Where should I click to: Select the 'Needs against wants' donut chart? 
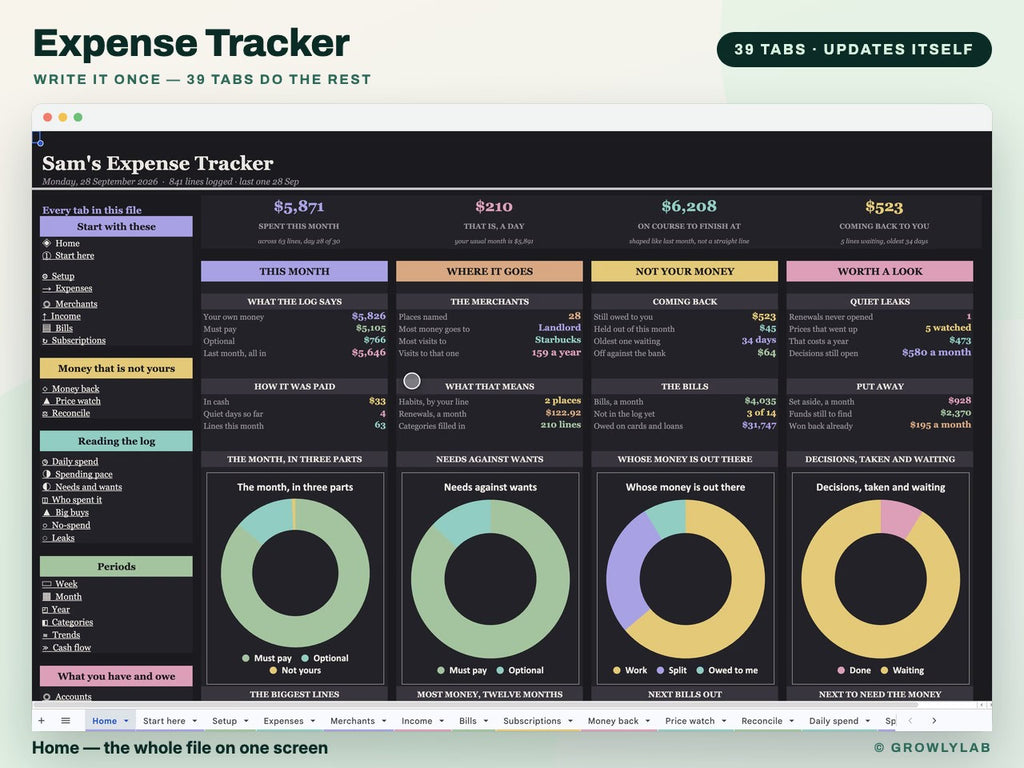pyautogui.click(x=490, y=577)
